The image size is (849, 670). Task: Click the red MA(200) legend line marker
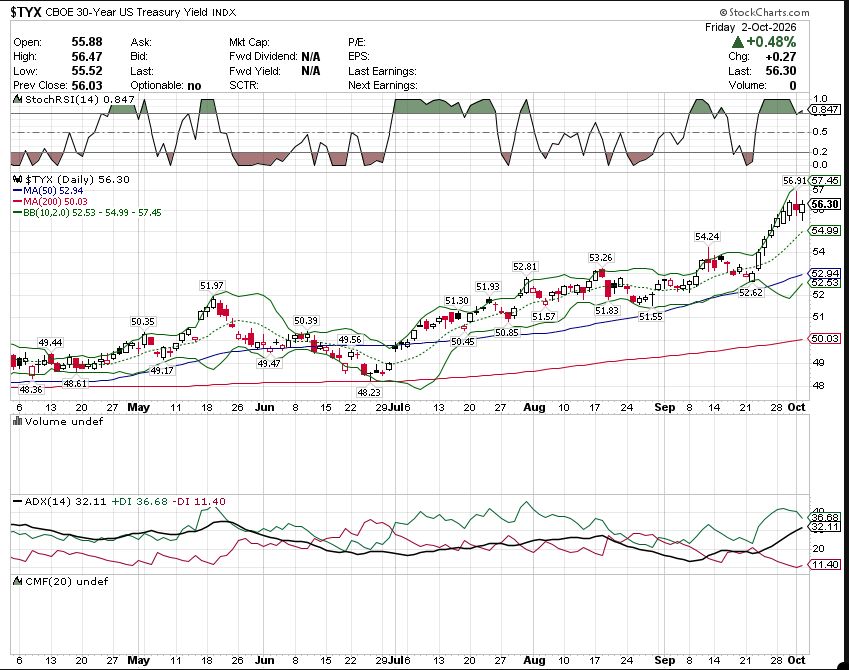click(x=17, y=201)
